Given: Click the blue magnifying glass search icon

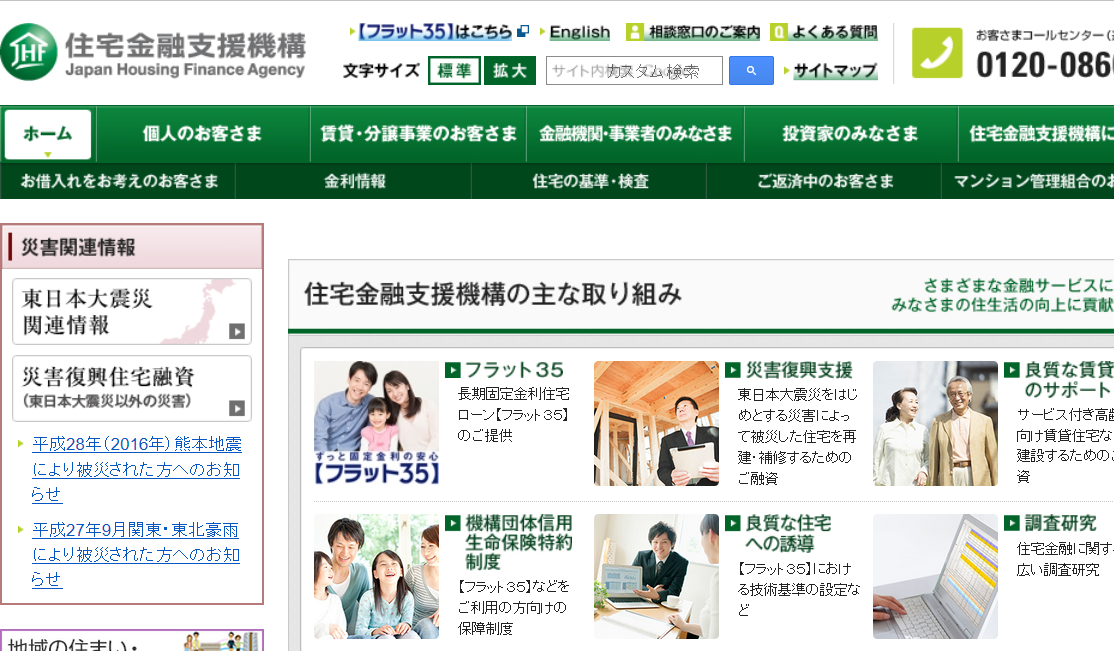Looking at the screenshot, I should tap(751, 71).
